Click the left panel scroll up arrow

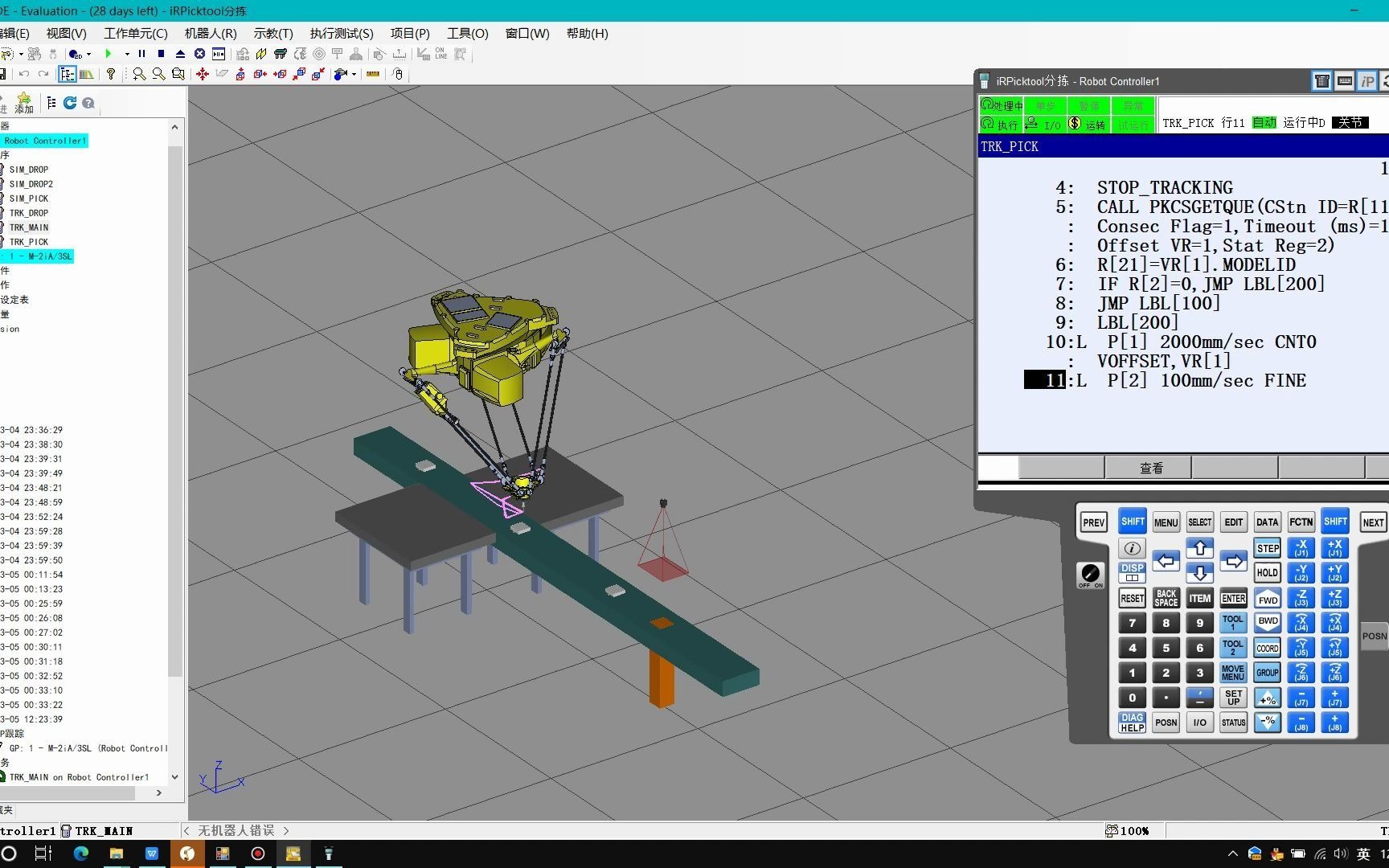(174, 127)
